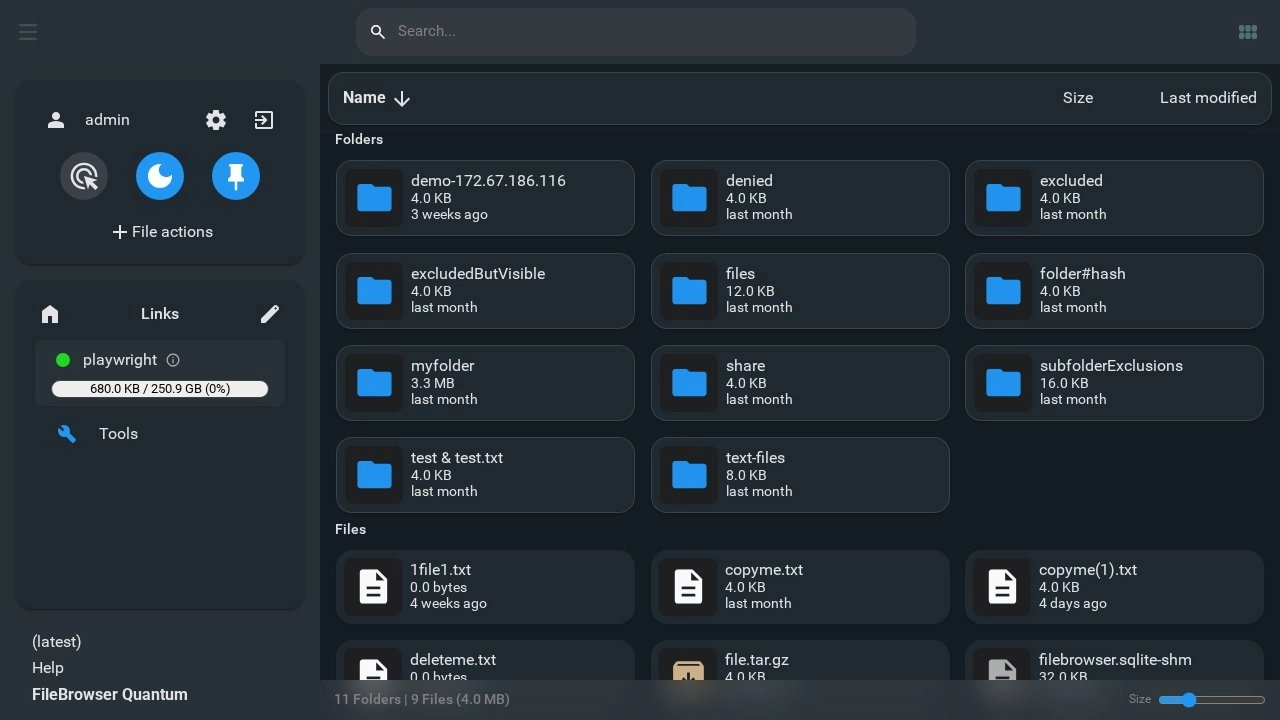Select the denied folder icon
The image size is (1280, 720).
point(689,198)
